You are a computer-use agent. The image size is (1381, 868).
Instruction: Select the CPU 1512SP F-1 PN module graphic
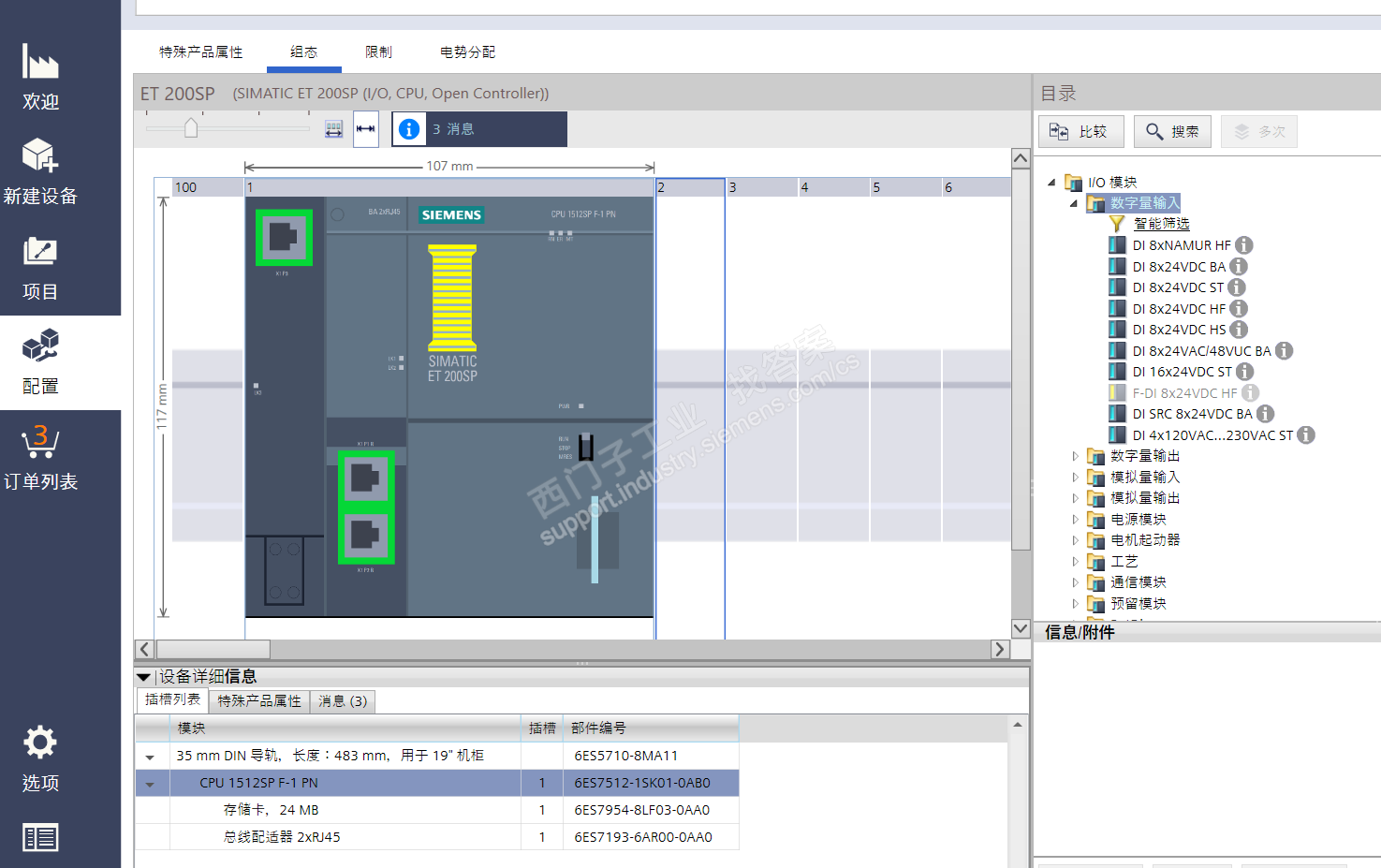pyautogui.click(x=449, y=407)
